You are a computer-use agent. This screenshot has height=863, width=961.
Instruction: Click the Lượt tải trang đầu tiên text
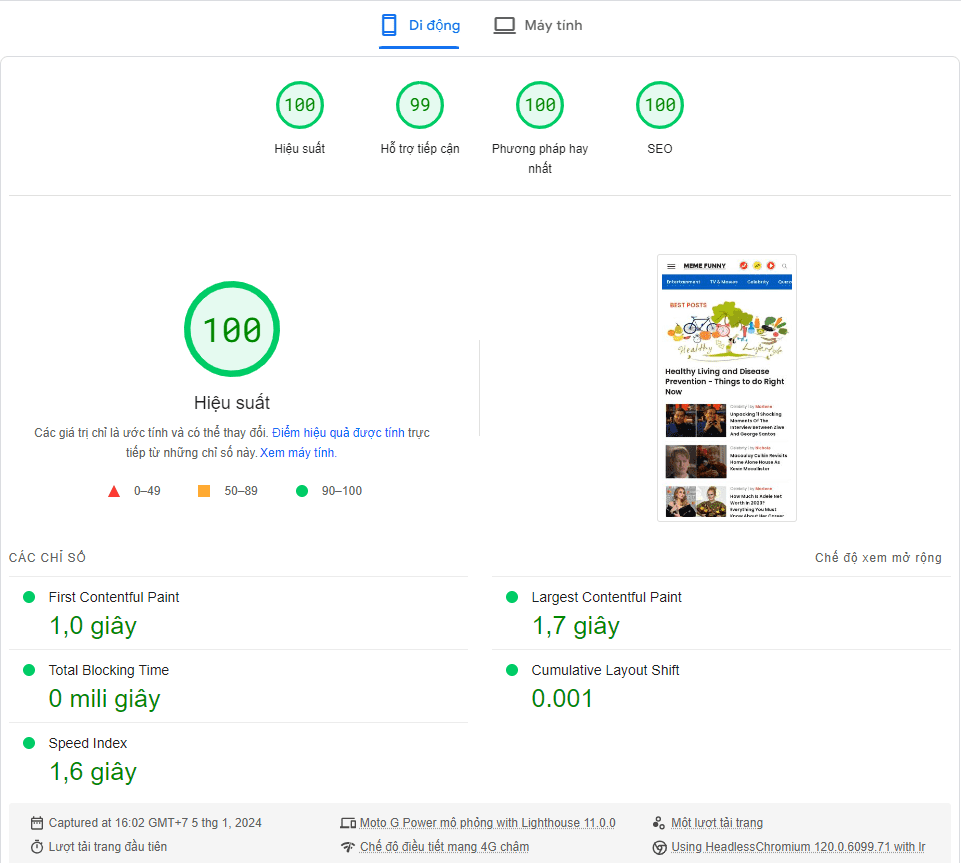pos(108,846)
